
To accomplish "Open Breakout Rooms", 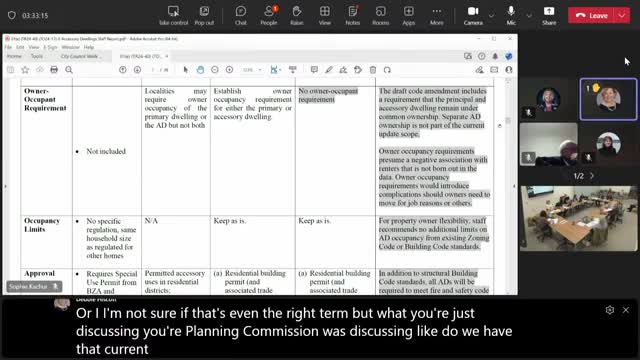I will click(380, 16).
